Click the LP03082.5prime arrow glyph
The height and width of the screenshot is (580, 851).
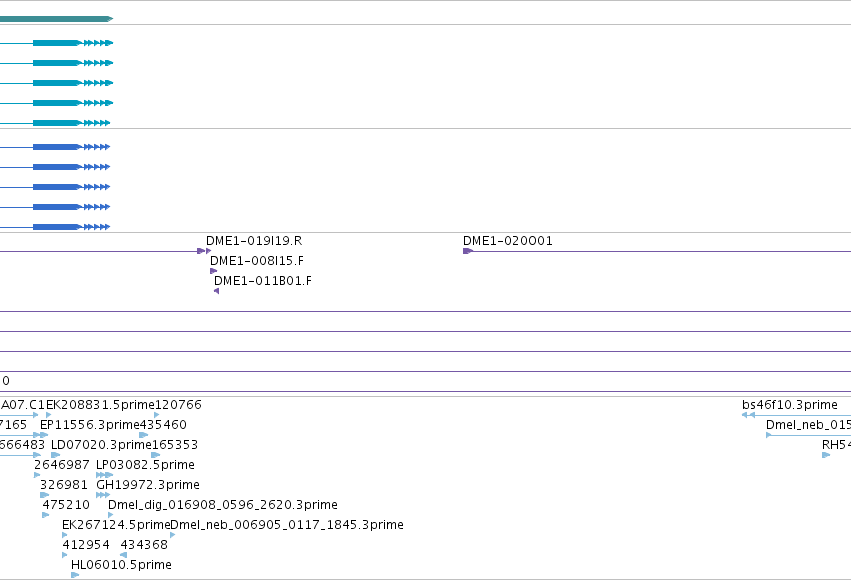pyautogui.click(x=104, y=475)
